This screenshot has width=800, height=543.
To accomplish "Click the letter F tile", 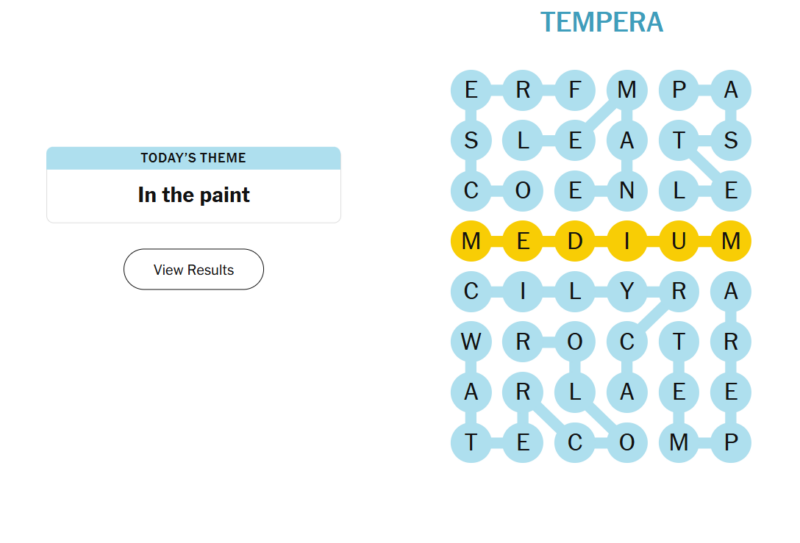I will (x=574, y=91).
